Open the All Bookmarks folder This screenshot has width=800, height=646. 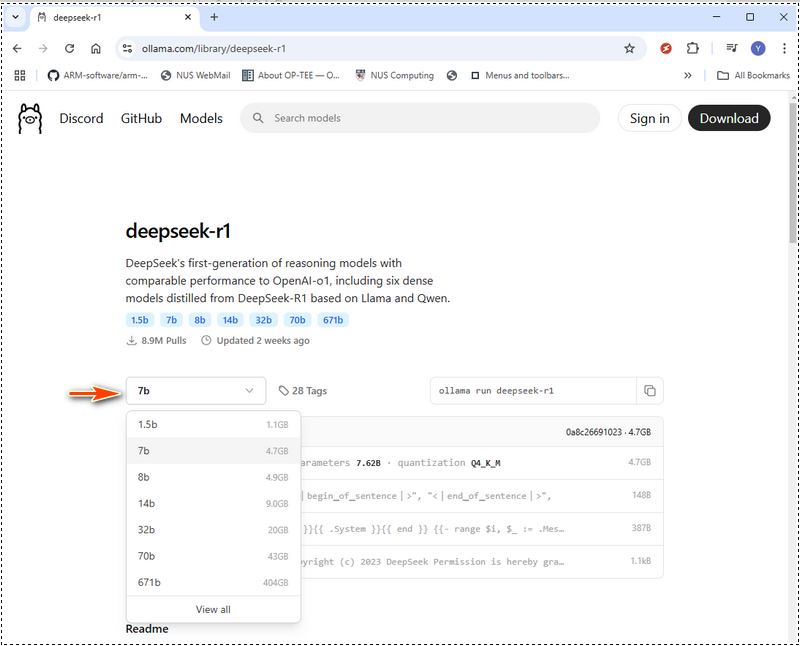tap(753, 76)
